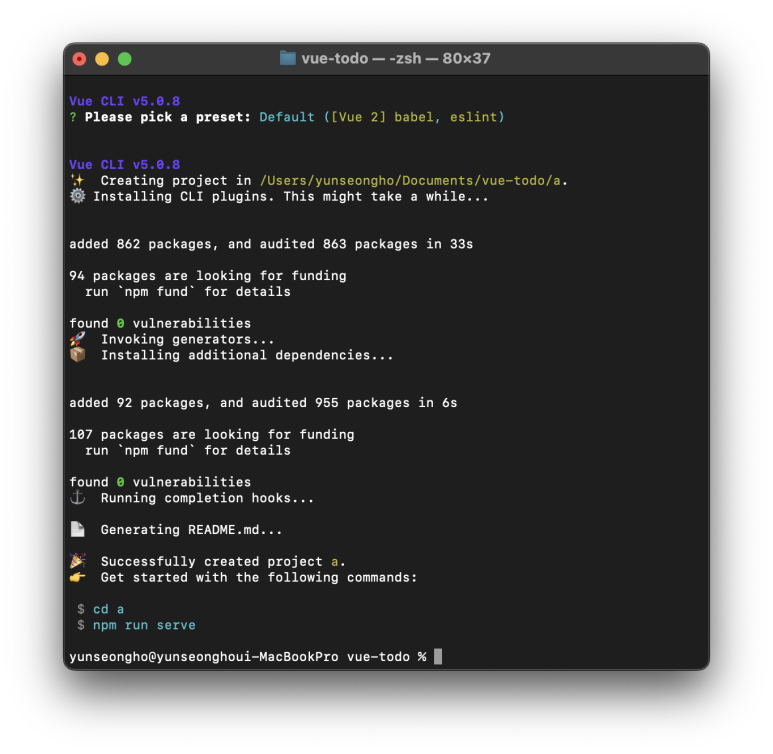The width and height of the screenshot is (773, 754).
Task: Click the gear emoji before 'Installing CLI plugins'
Action: coord(77,196)
